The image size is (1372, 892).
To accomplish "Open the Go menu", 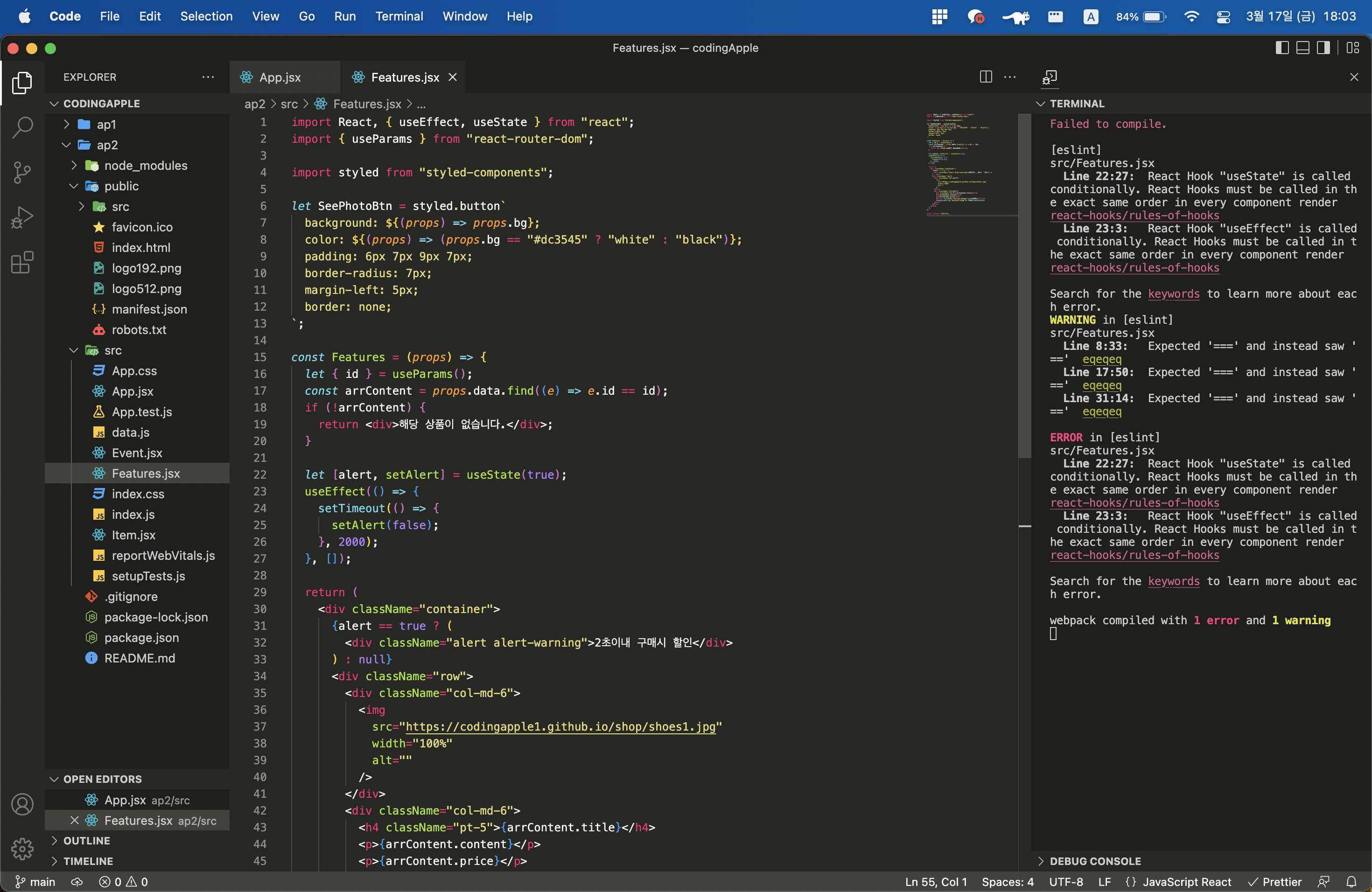I will (307, 16).
